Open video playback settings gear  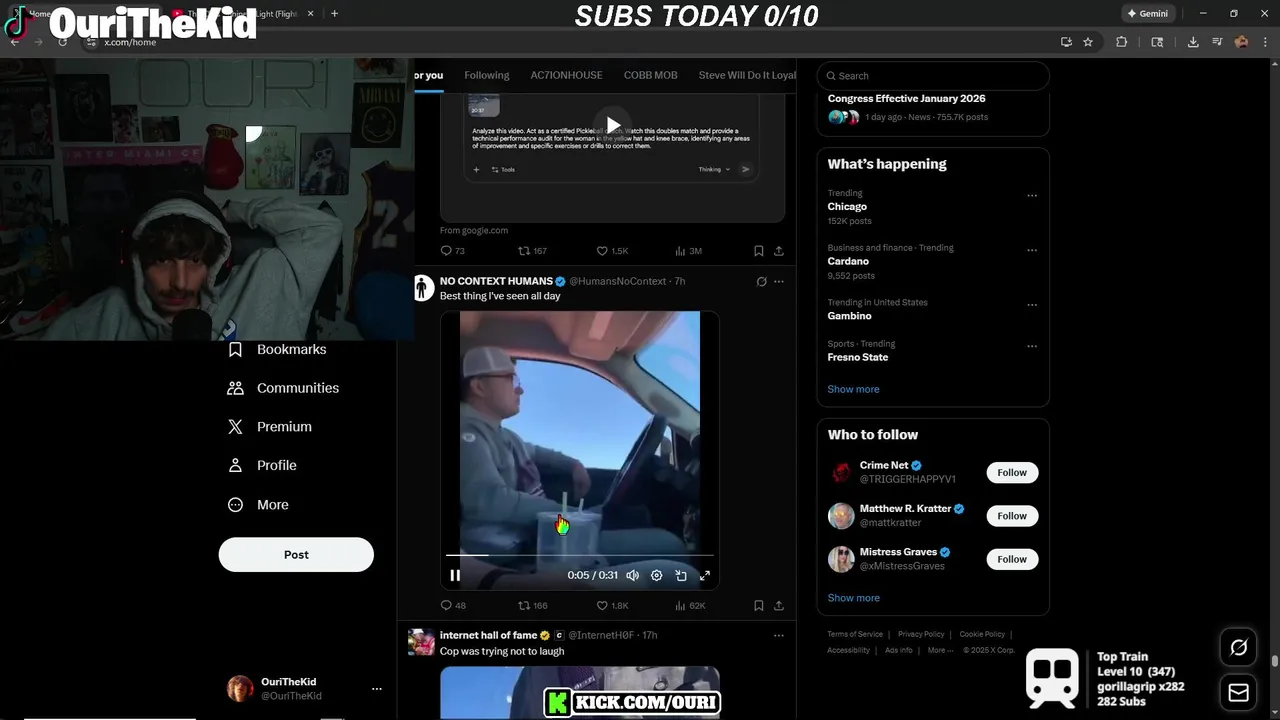(x=657, y=575)
